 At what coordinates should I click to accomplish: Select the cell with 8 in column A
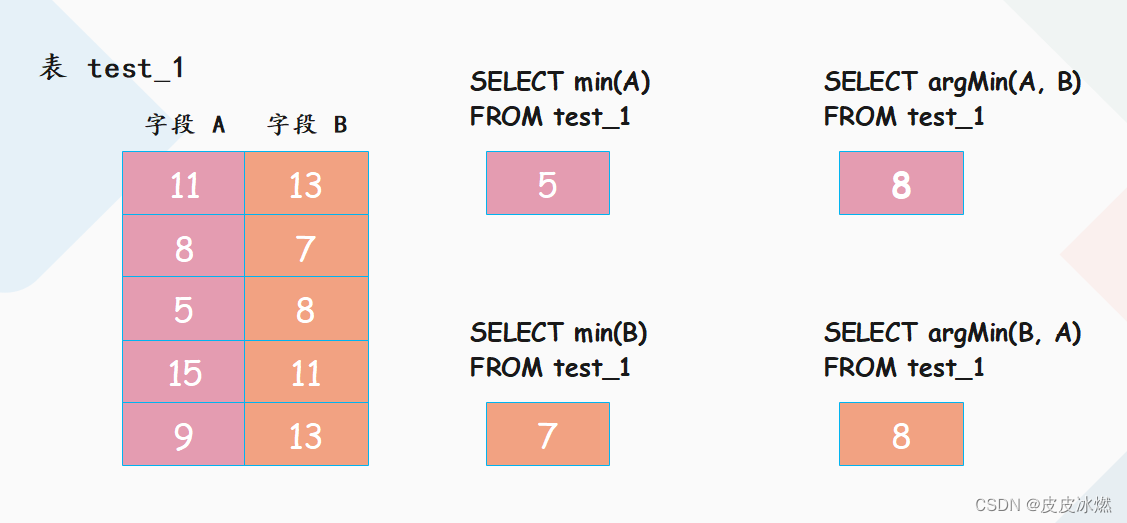[x=183, y=246]
